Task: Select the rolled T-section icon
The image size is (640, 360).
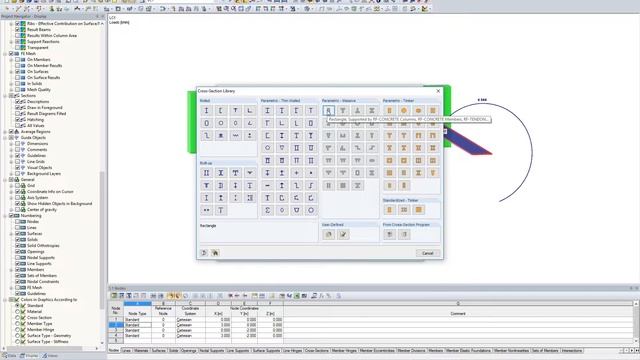Action: click(x=235, y=110)
